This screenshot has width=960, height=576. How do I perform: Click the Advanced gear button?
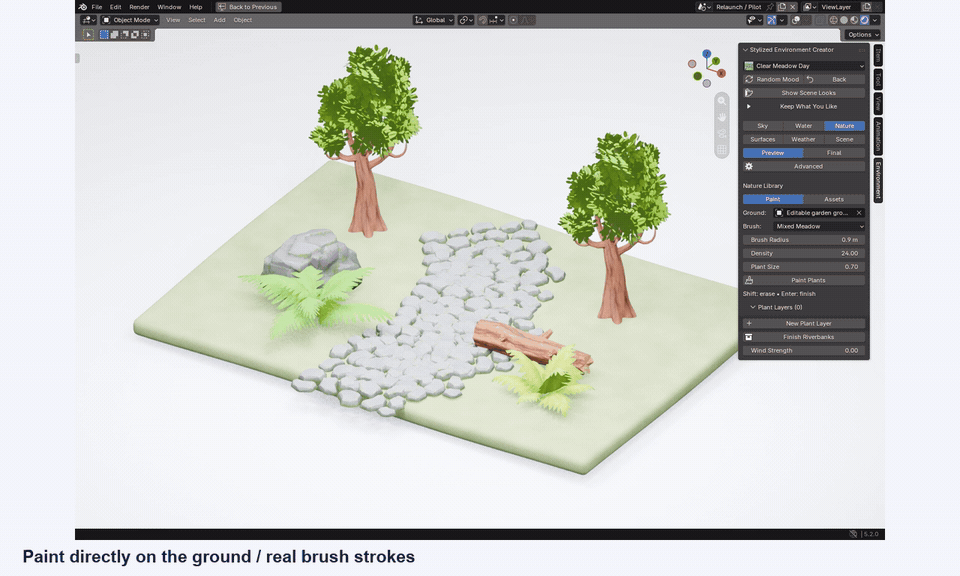[804, 166]
